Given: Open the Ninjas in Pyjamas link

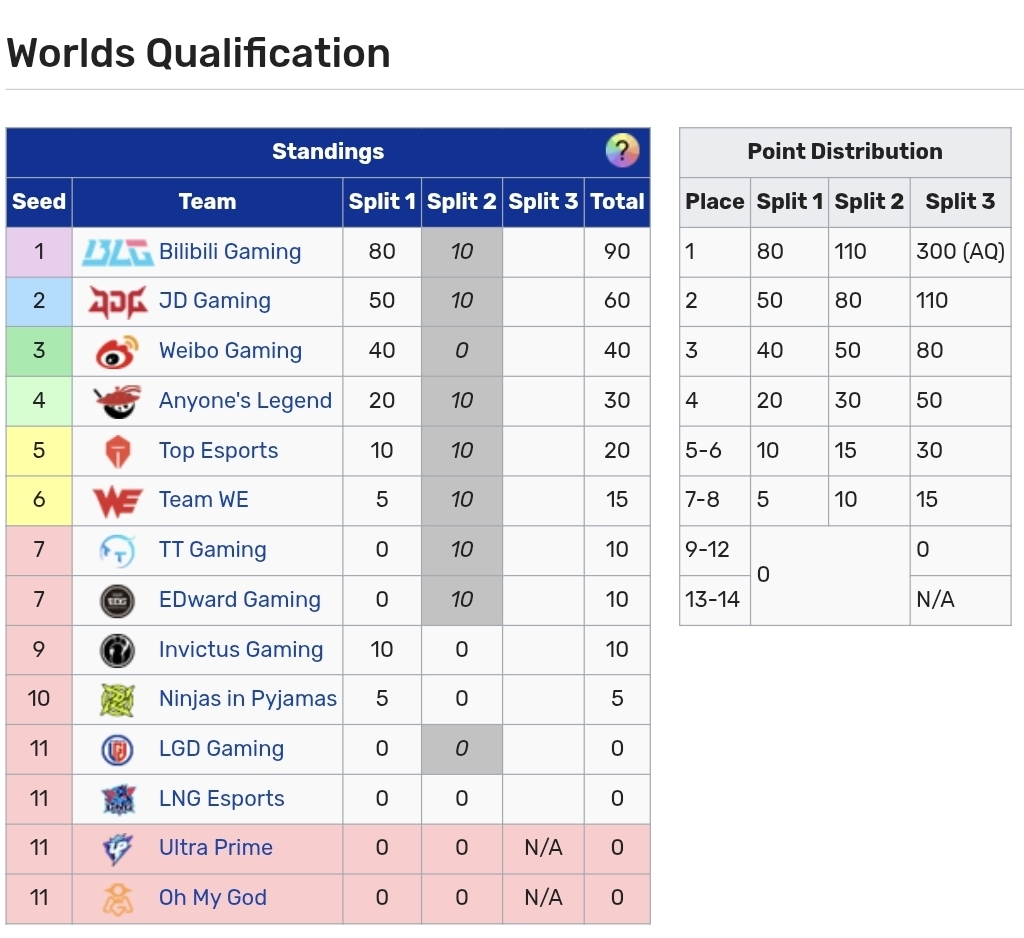Looking at the screenshot, I should pos(248,699).
